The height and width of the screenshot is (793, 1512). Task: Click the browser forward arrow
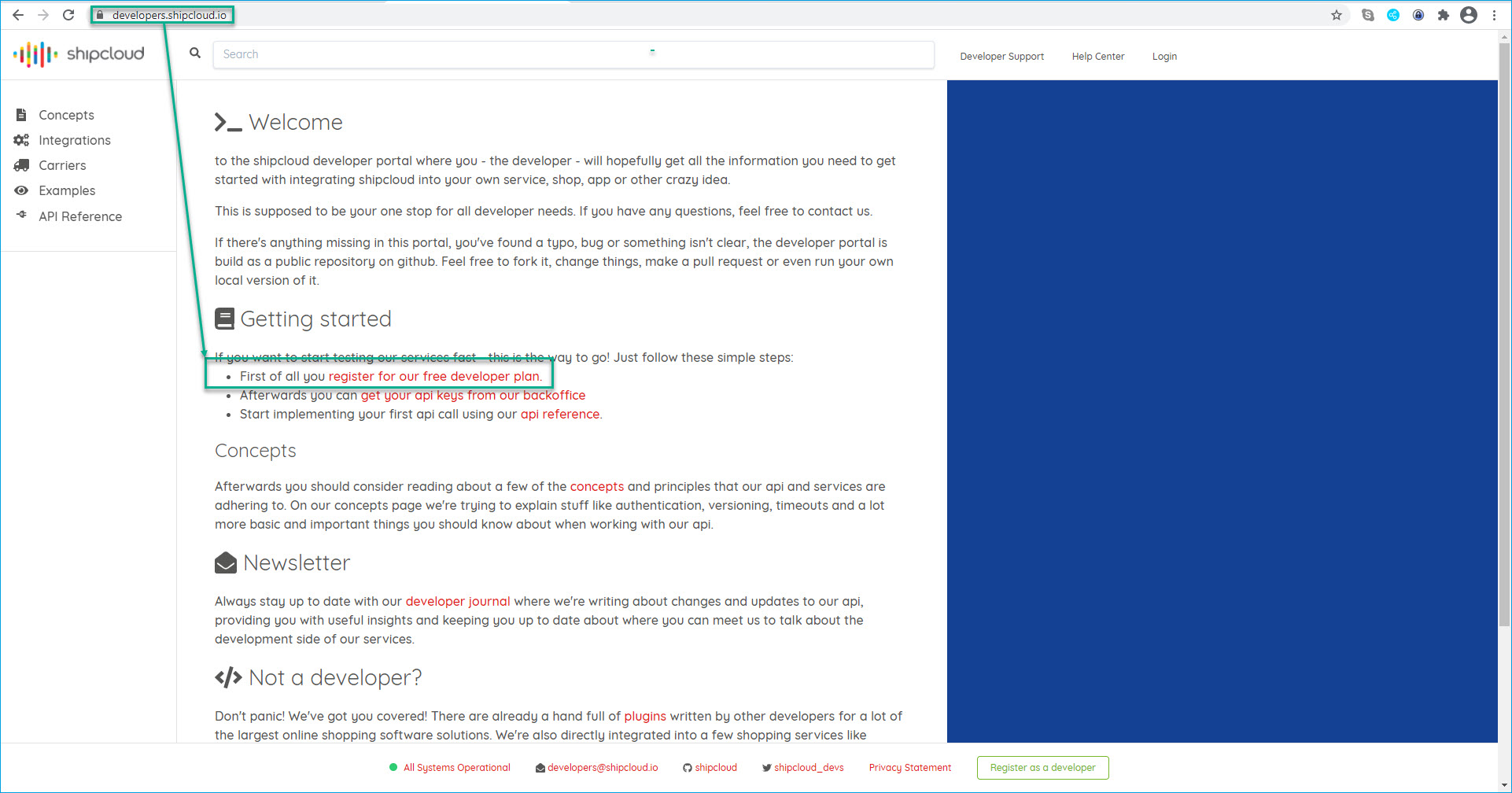coord(43,15)
